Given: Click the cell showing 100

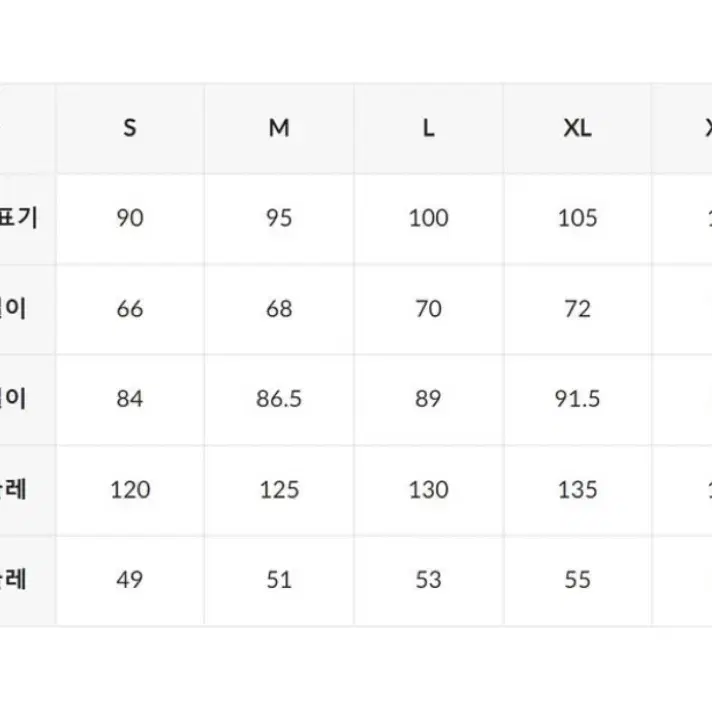Looking at the screenshot, I should point(429,218).
